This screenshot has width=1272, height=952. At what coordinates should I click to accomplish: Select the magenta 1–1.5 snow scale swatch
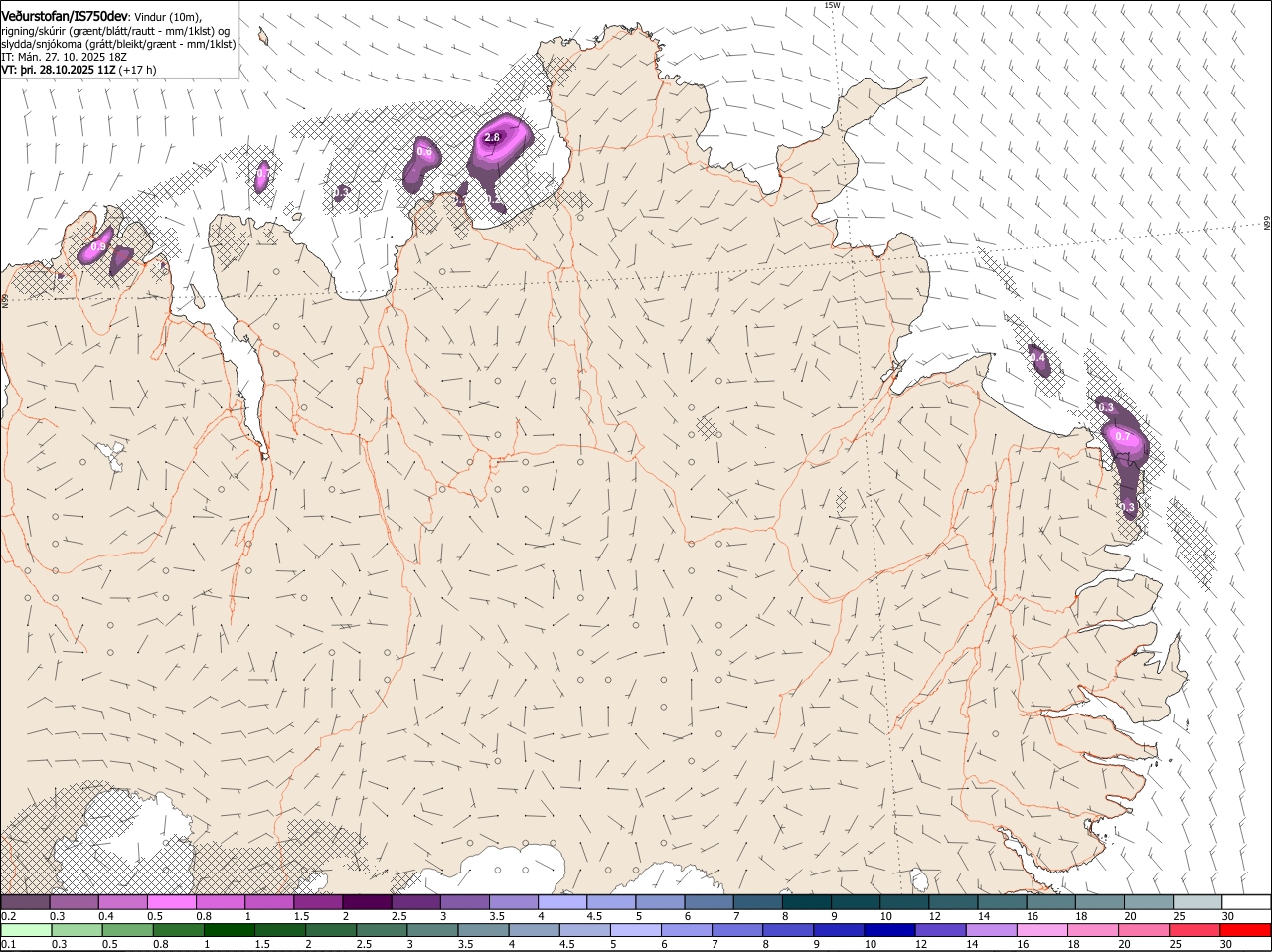coord(269,901)
